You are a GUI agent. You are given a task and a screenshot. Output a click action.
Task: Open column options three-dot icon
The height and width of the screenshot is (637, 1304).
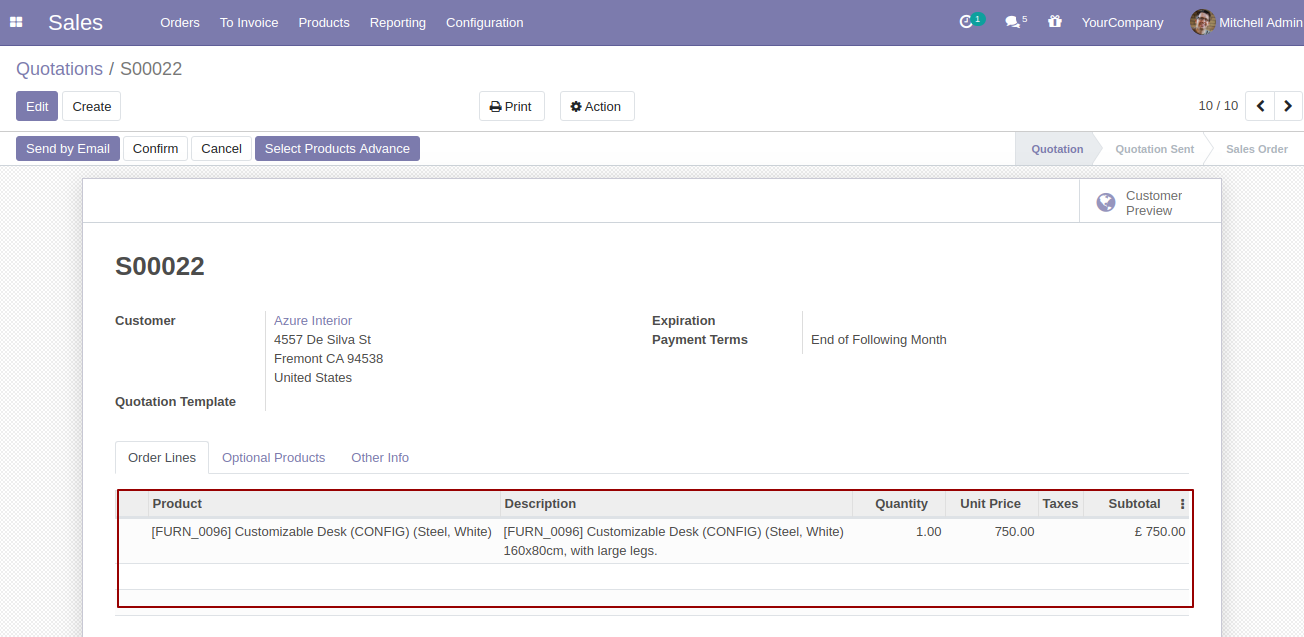(1182, 504)
